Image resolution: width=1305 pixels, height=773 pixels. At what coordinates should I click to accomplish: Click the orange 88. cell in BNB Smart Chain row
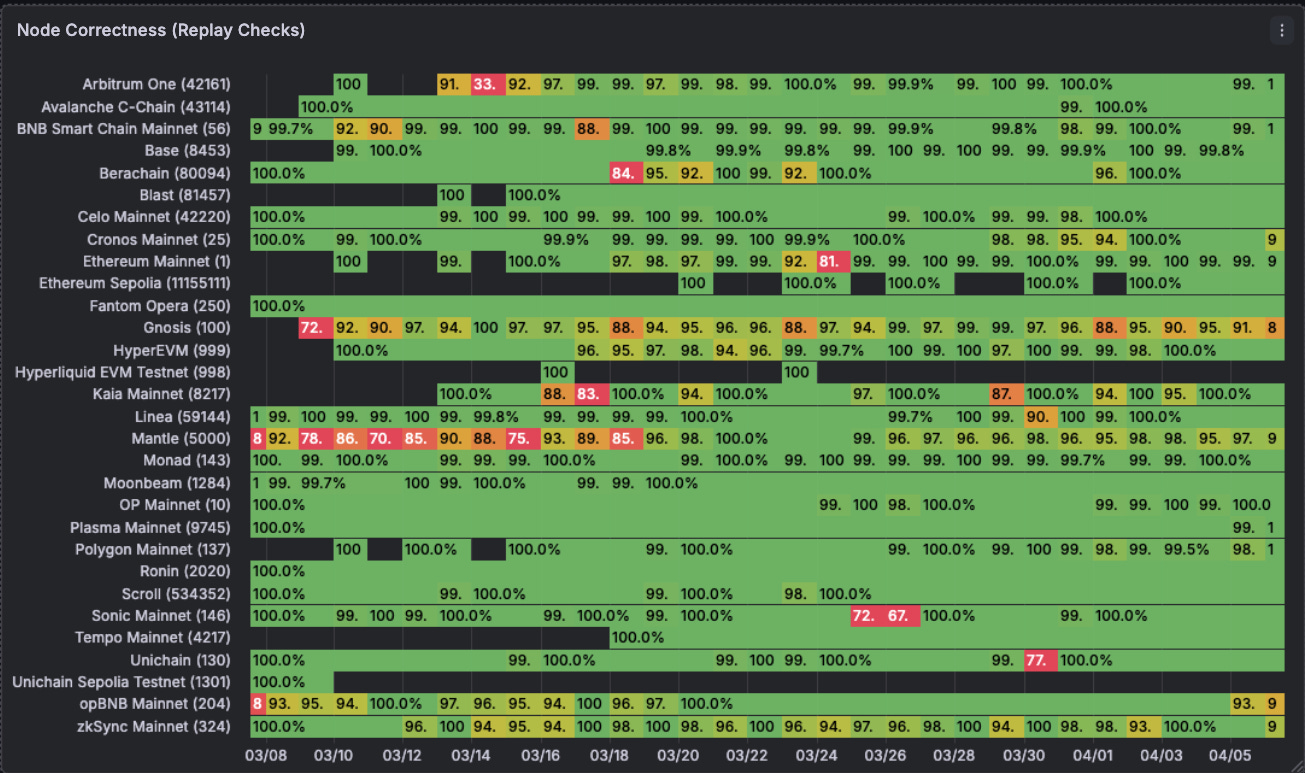592,128
